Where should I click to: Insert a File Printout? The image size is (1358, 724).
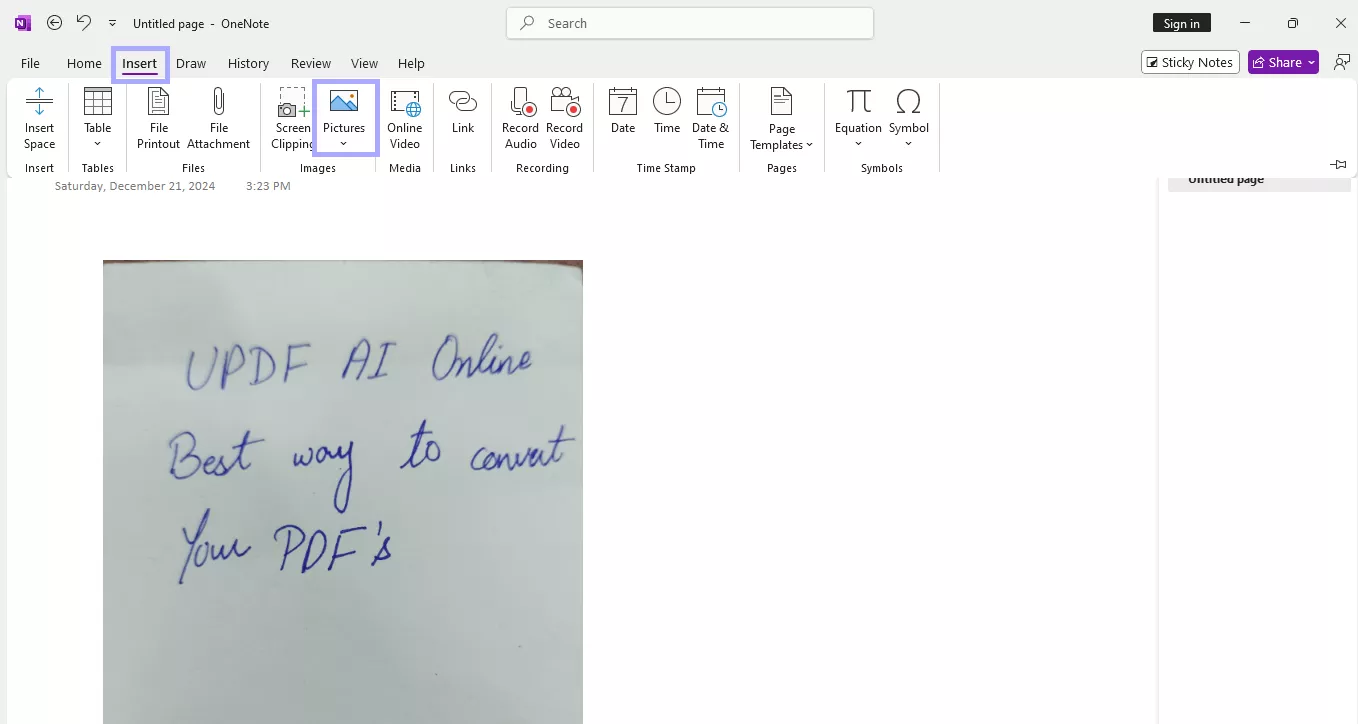click(x=157, y=117)
